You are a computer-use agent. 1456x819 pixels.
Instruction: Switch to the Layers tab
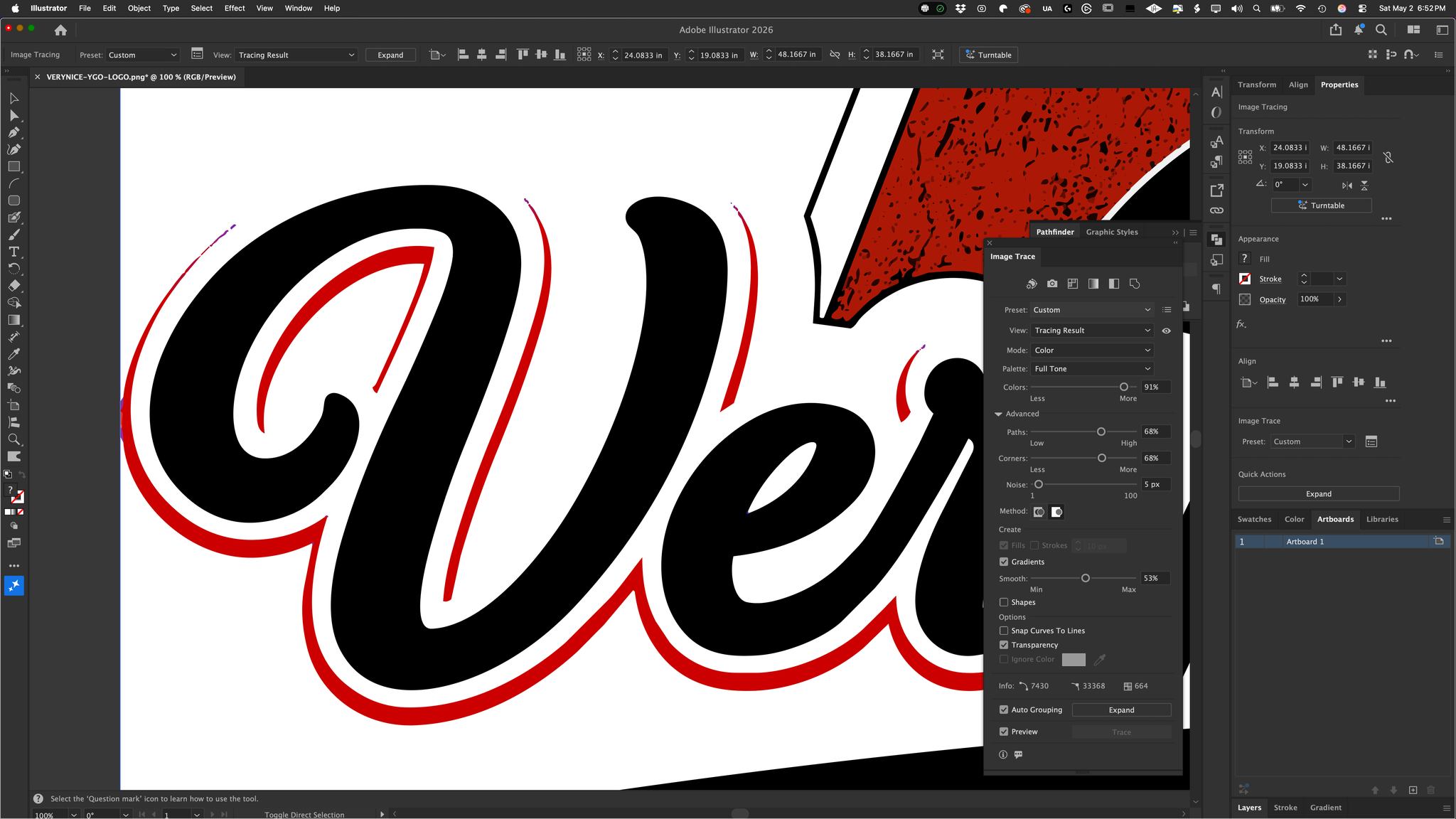1249,808
